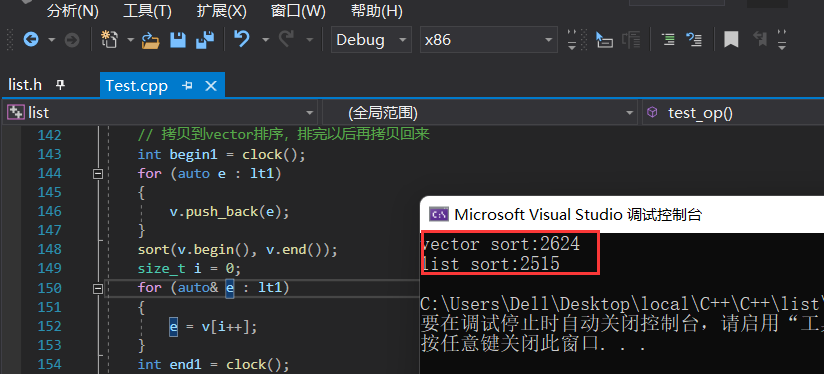Click 'list sort:2515' in the console
This screenshot has height=374, width=824.
[x=491, y=264]
